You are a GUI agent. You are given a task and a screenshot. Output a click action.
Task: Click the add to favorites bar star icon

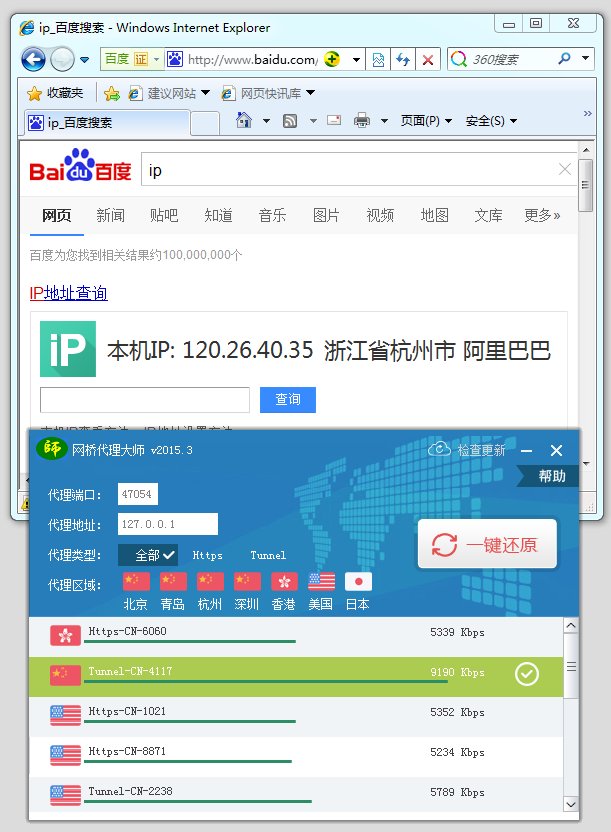(x=112, y=94)
